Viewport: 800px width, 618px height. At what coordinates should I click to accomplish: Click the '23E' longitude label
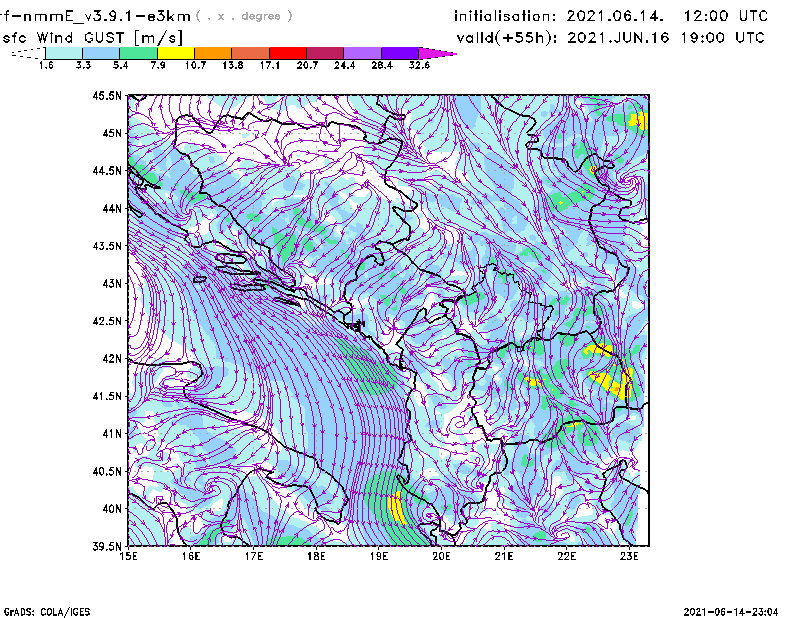click(629, 556)
